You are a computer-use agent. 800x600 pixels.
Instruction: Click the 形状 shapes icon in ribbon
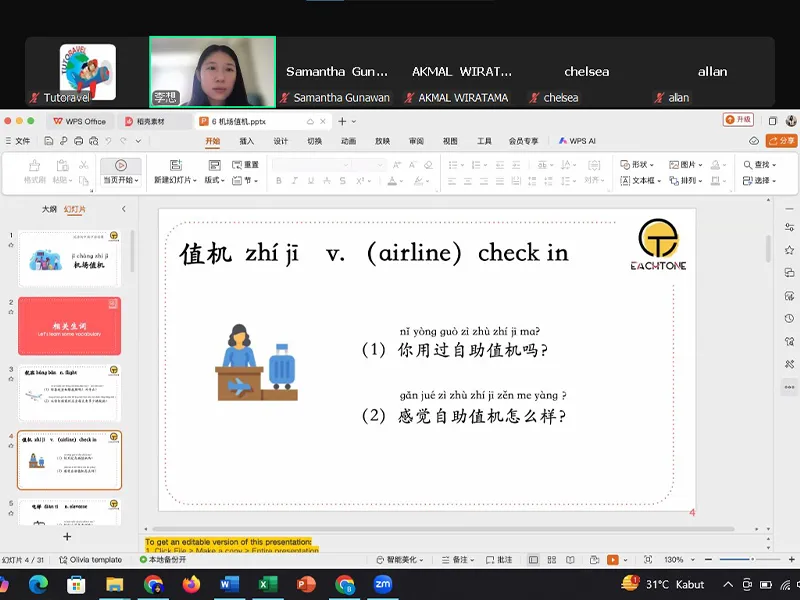(x=625, y=165)
